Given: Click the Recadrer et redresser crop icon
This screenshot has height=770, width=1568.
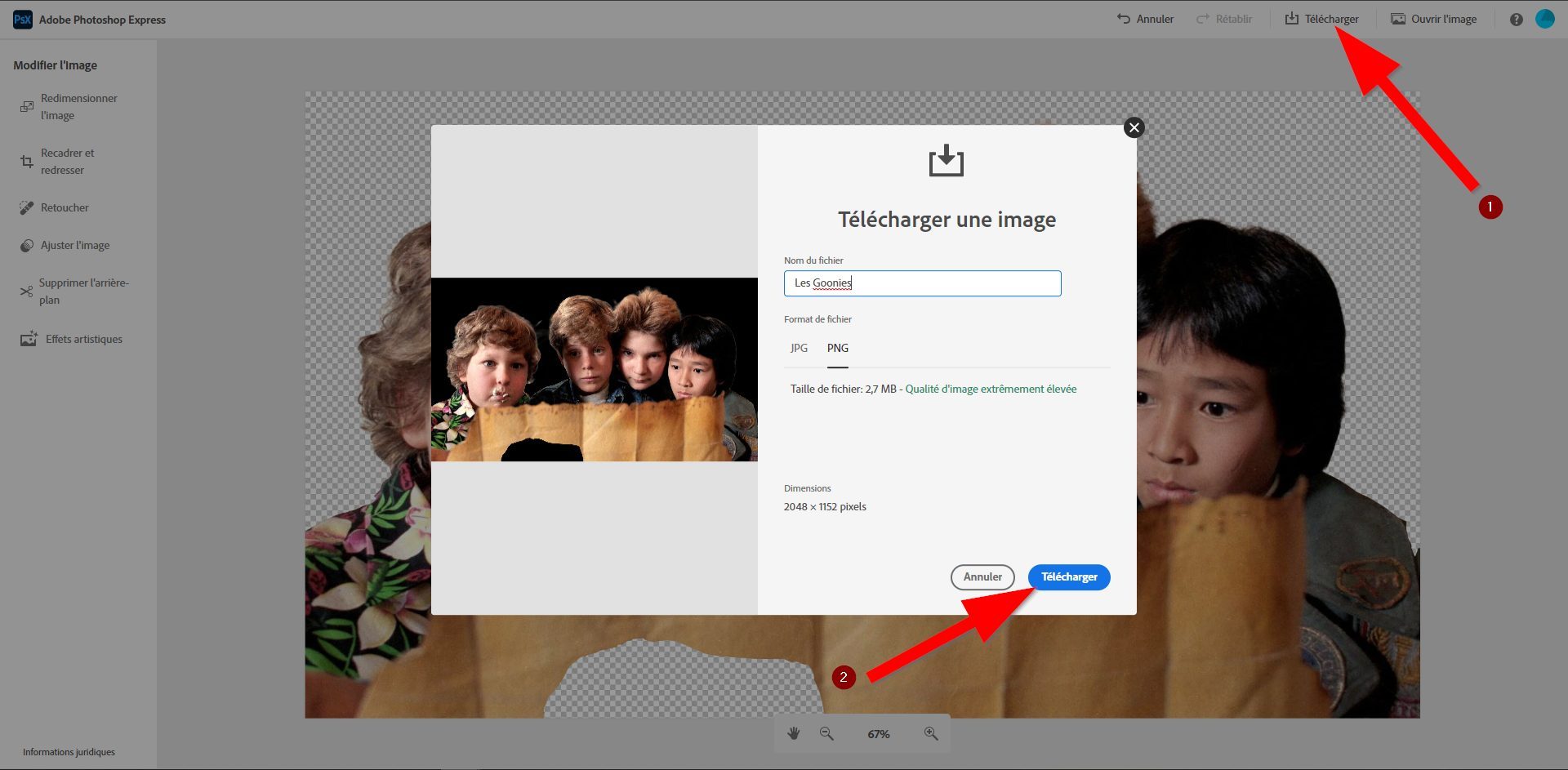Looking at the screenshot, I should click(x=27, y=162).
